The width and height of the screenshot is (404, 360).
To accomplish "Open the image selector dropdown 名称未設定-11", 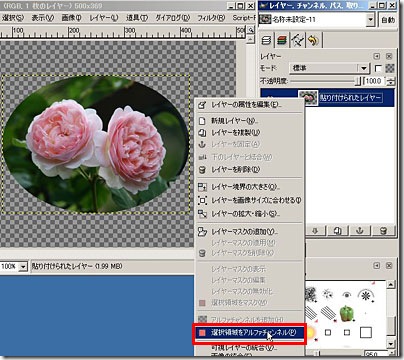I will point(317,20).
